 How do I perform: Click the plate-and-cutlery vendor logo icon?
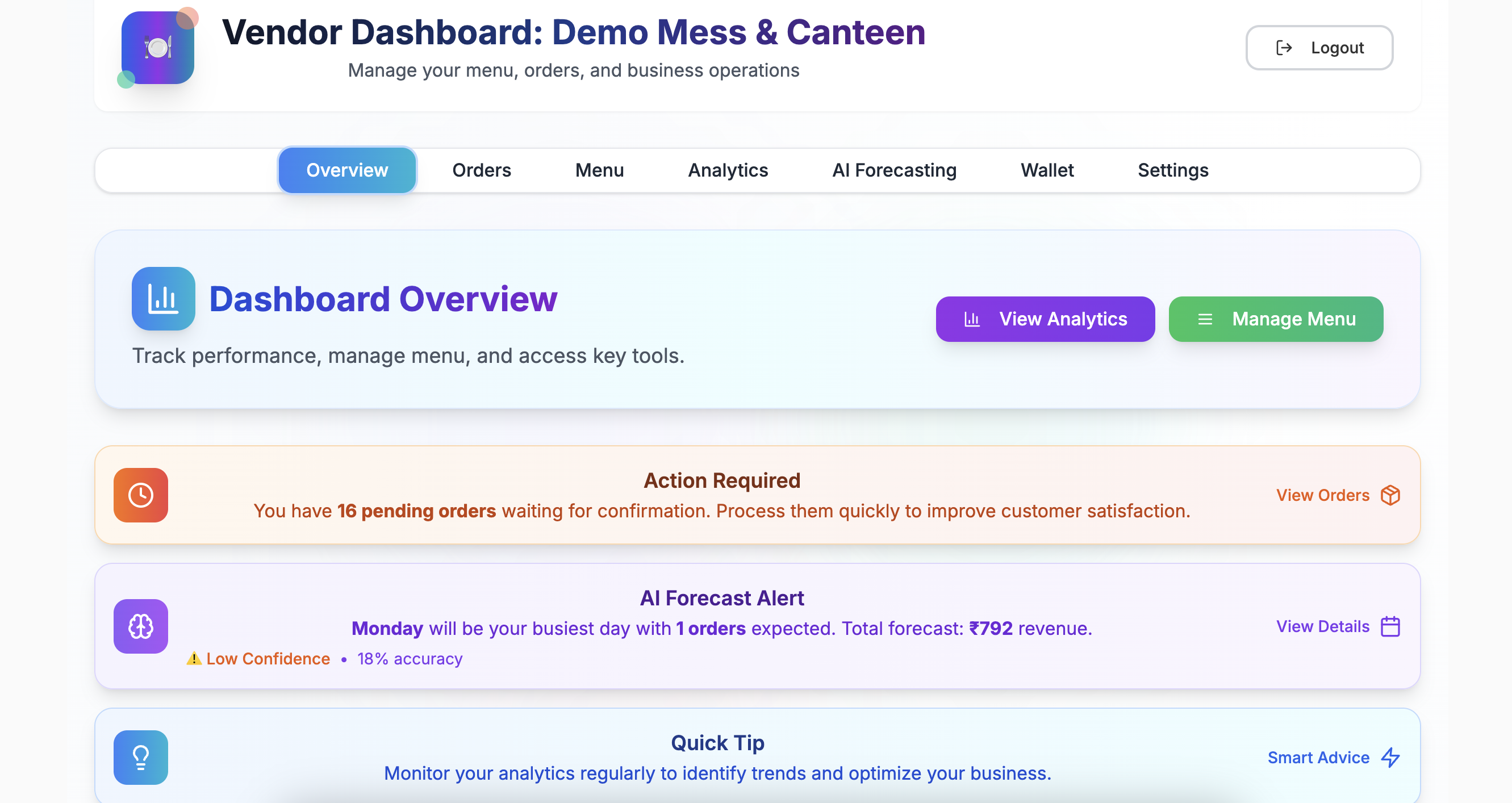(157, 48)
